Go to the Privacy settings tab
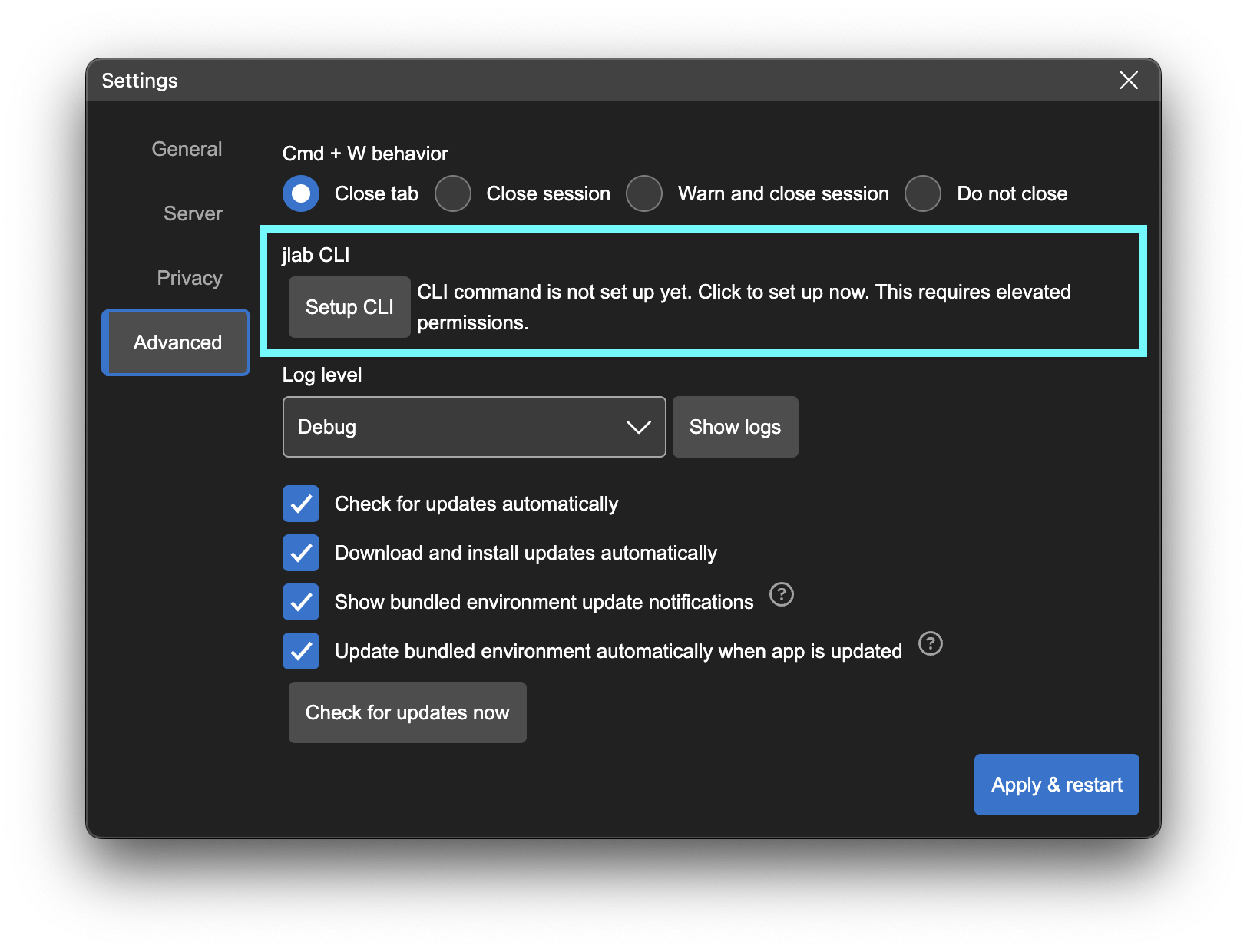Viewport: 1247px width, 952px height. 190,278
